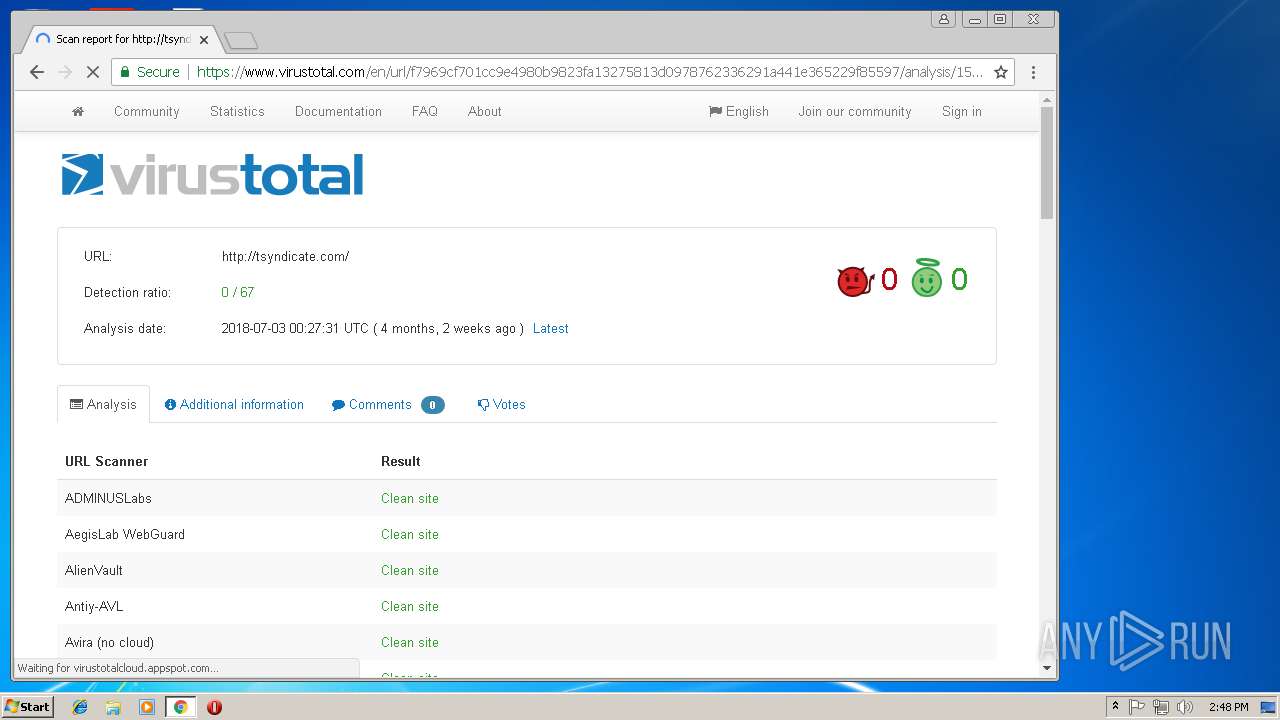Click the URL Scanner column header

(x=106, y=461)
